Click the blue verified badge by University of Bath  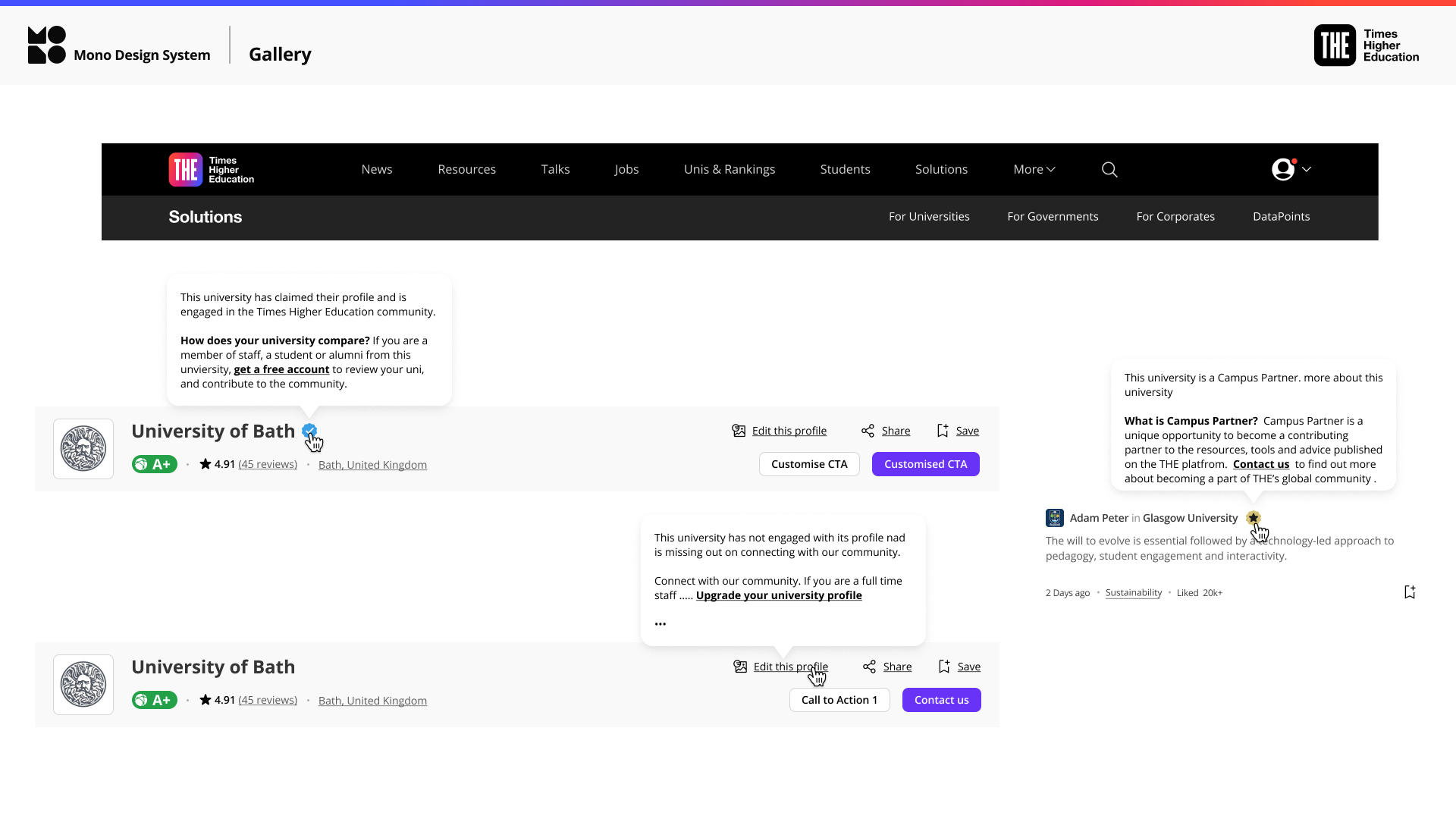point(309,431)
